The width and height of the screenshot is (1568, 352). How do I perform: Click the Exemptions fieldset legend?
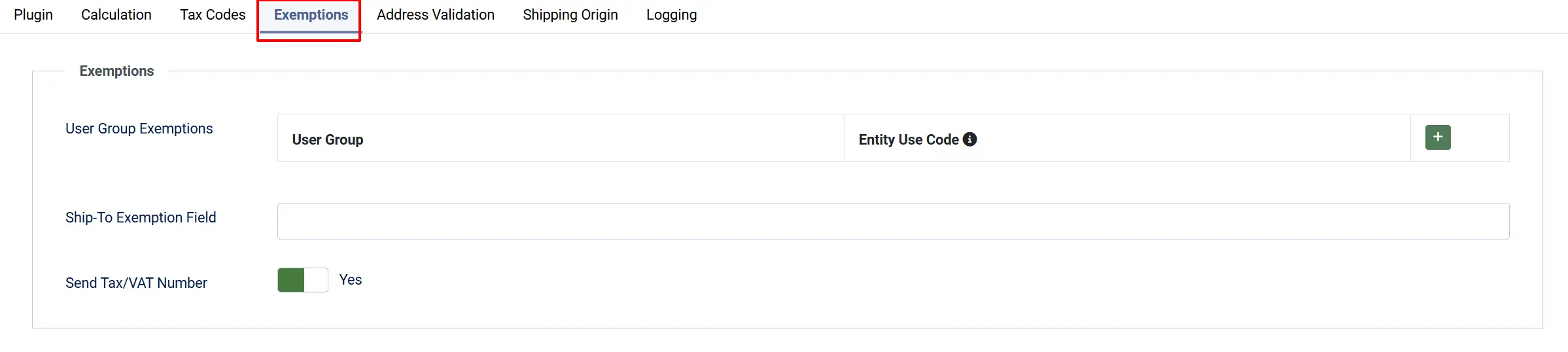(x=116, y=71)
